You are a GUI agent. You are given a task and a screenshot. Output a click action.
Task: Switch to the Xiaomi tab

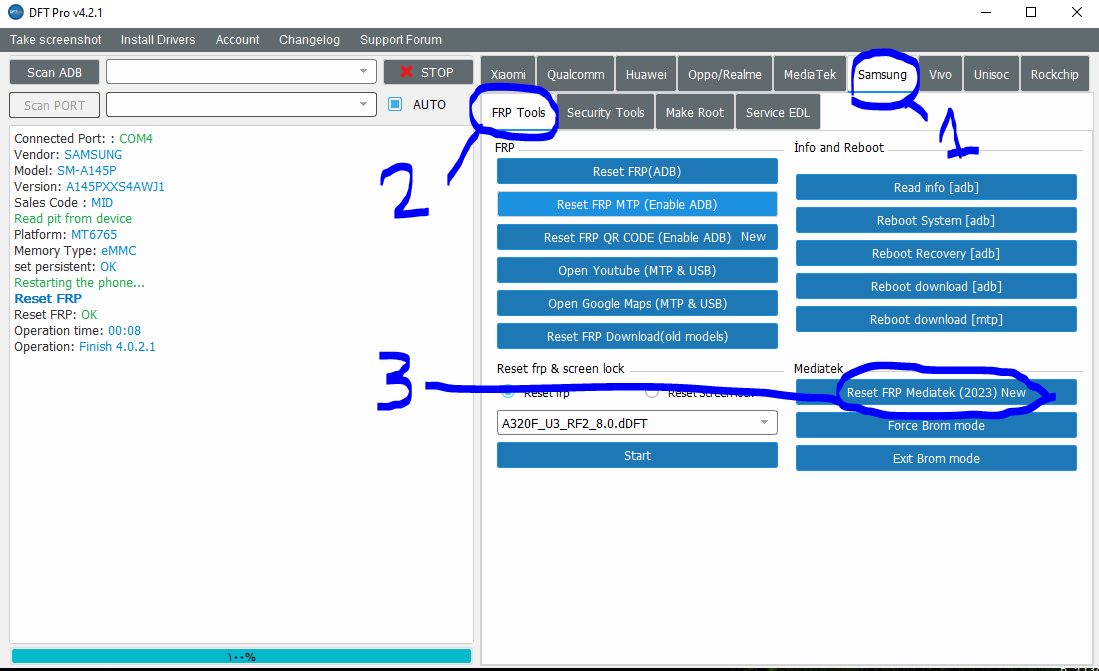click(x=508, y=74)
